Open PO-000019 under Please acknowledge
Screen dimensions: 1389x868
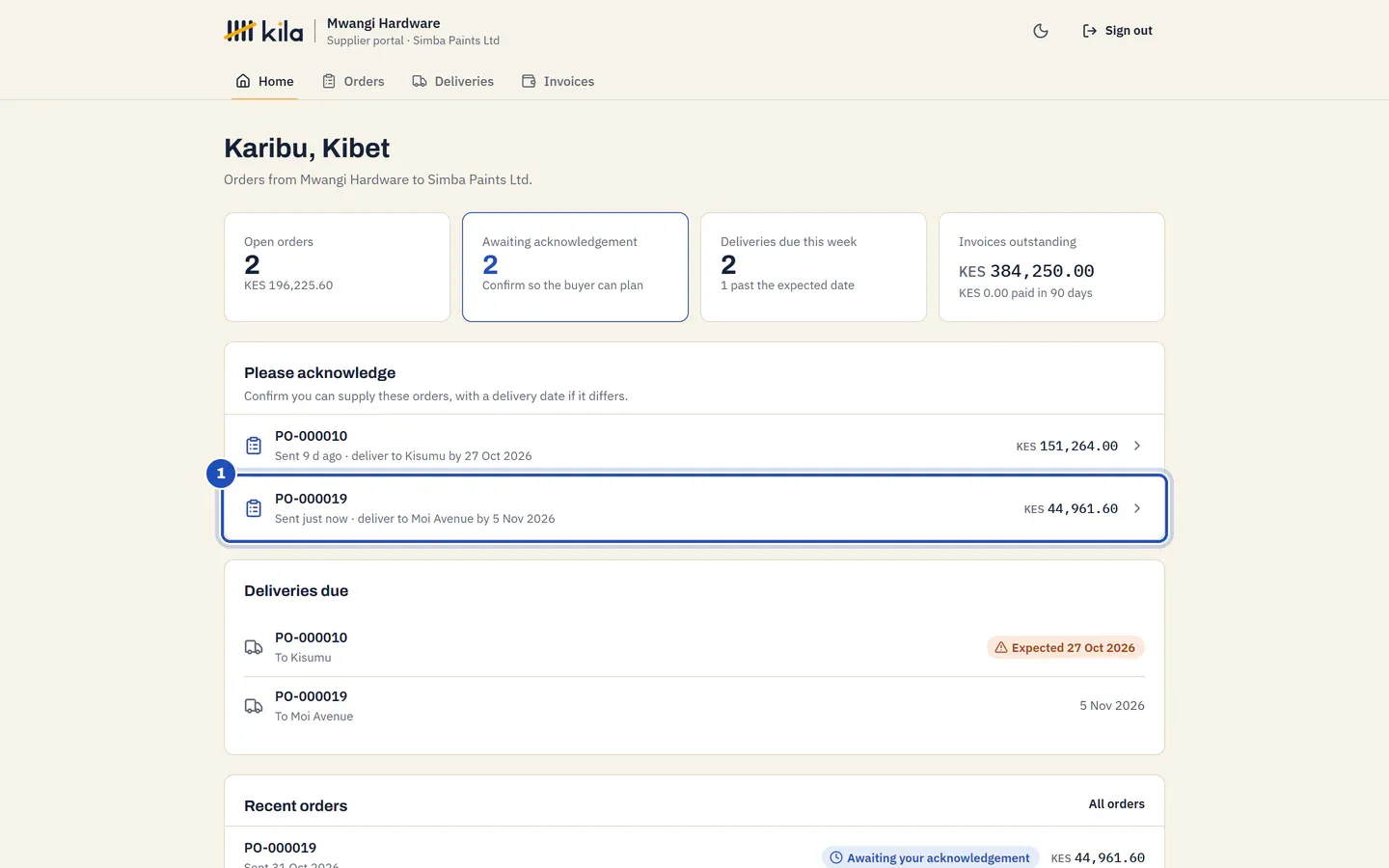click(694, 508)
